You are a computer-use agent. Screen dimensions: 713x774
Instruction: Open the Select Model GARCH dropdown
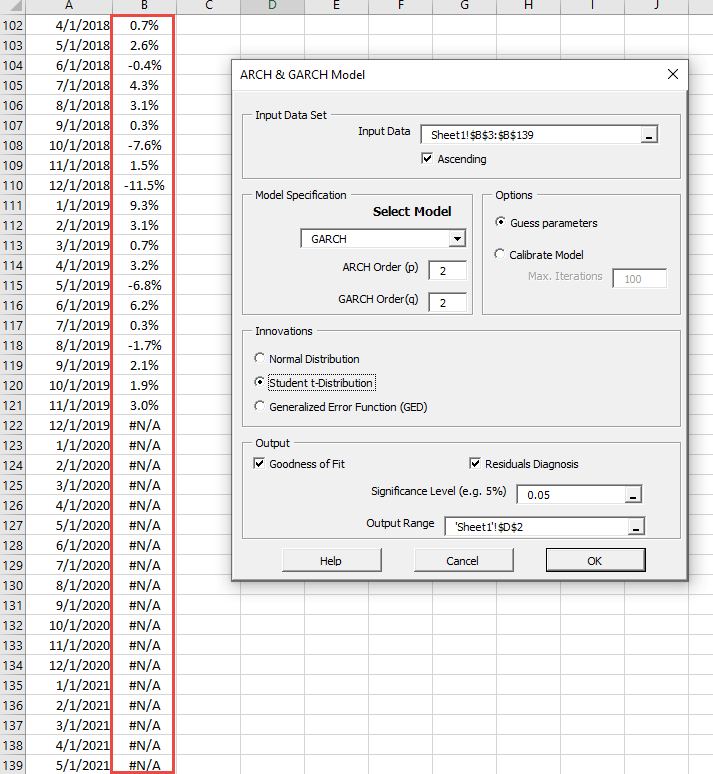point(457,239)
